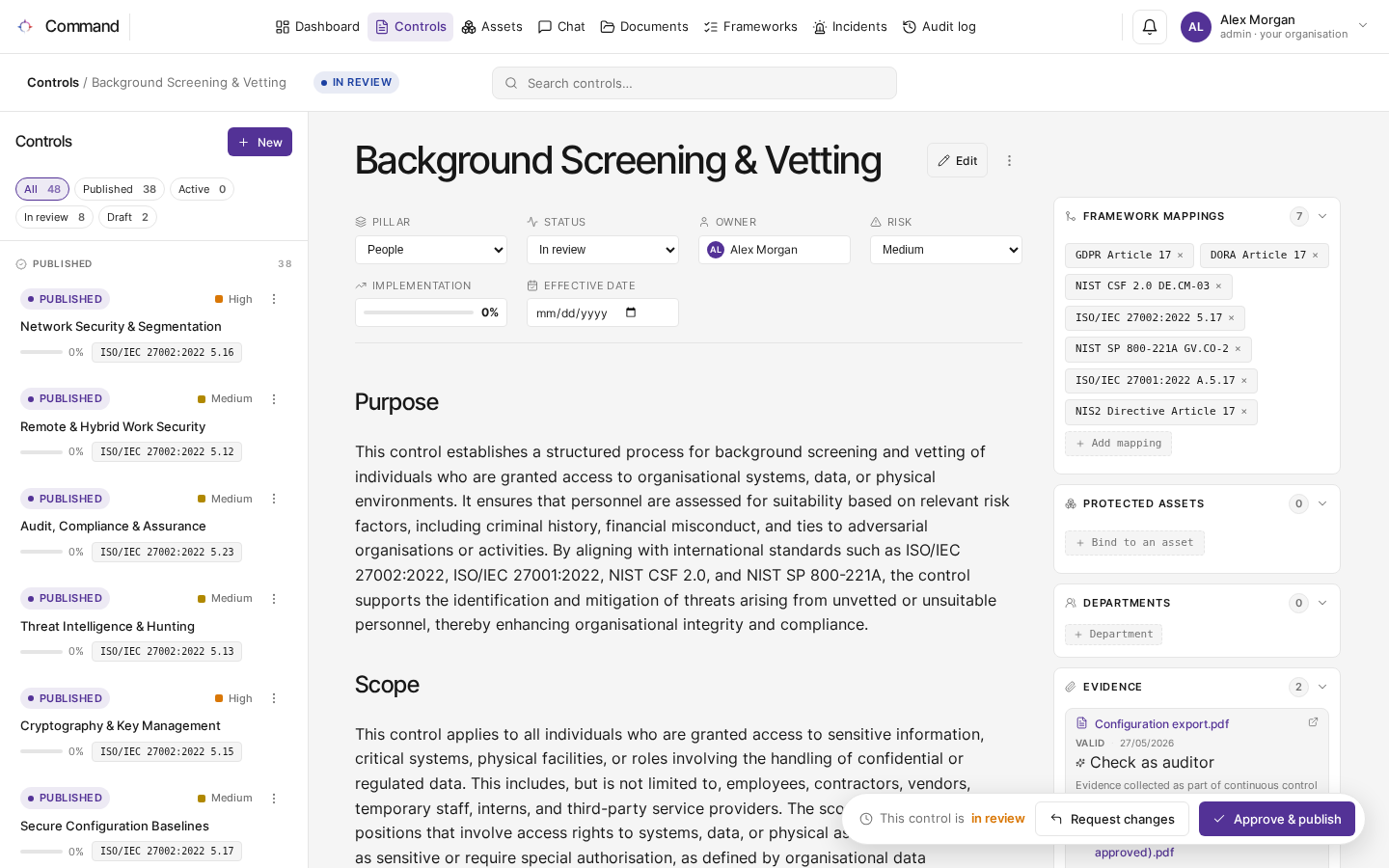
Task: Open menu for Audit, Compliance & Assurance
Action: pyautogui.click(x=274, y=499)
